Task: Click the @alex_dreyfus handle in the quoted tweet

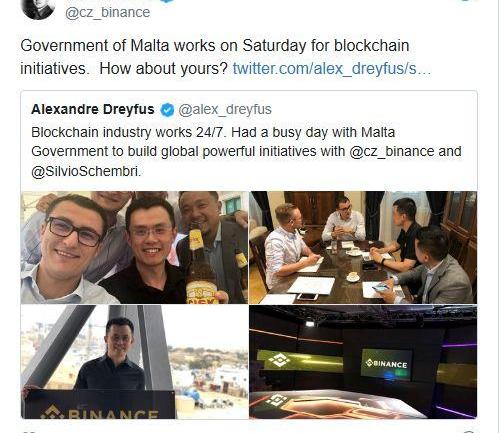Action: [225, 110]
